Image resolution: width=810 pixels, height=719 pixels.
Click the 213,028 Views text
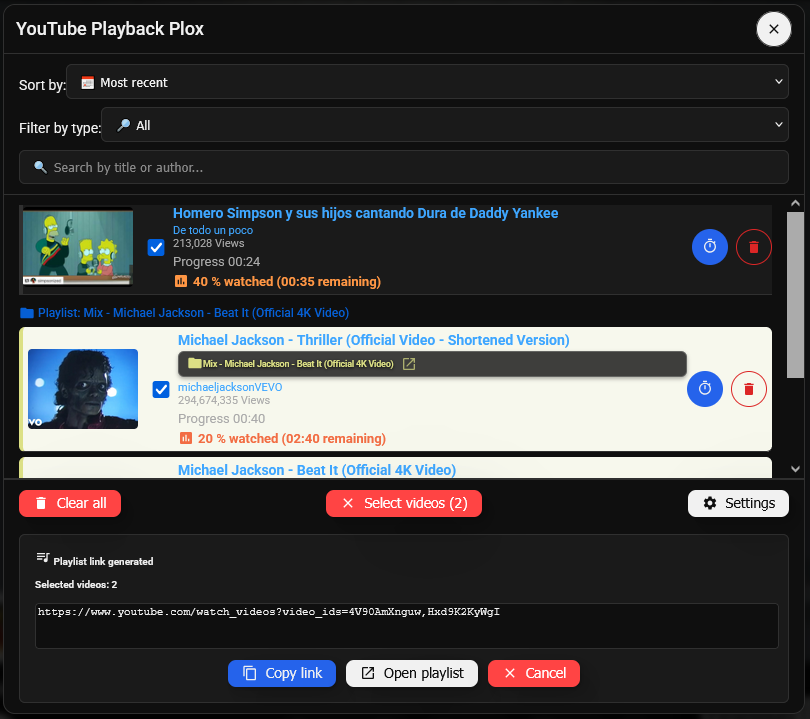coord(208,243)
